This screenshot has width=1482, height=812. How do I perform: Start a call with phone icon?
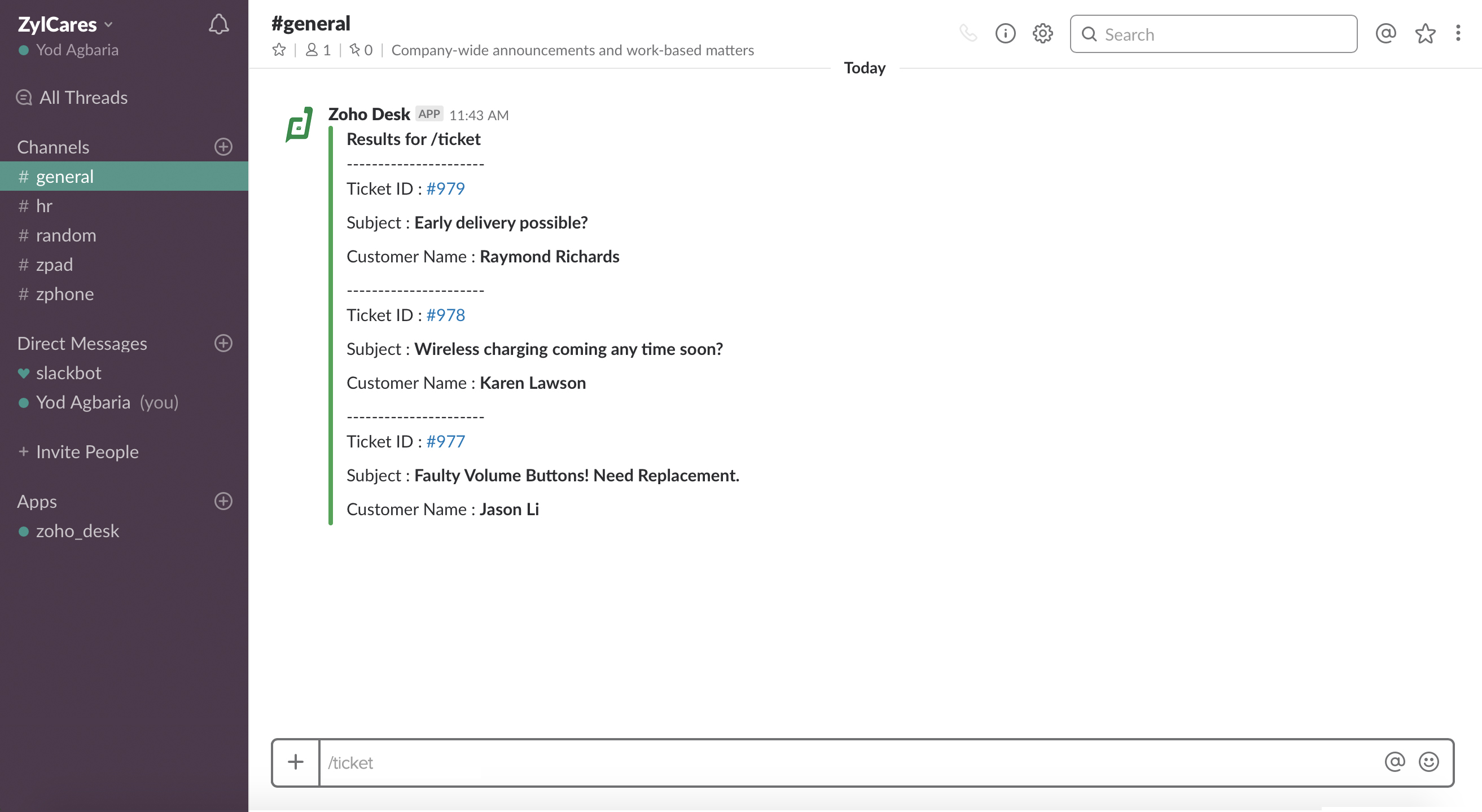pos(968,33)
